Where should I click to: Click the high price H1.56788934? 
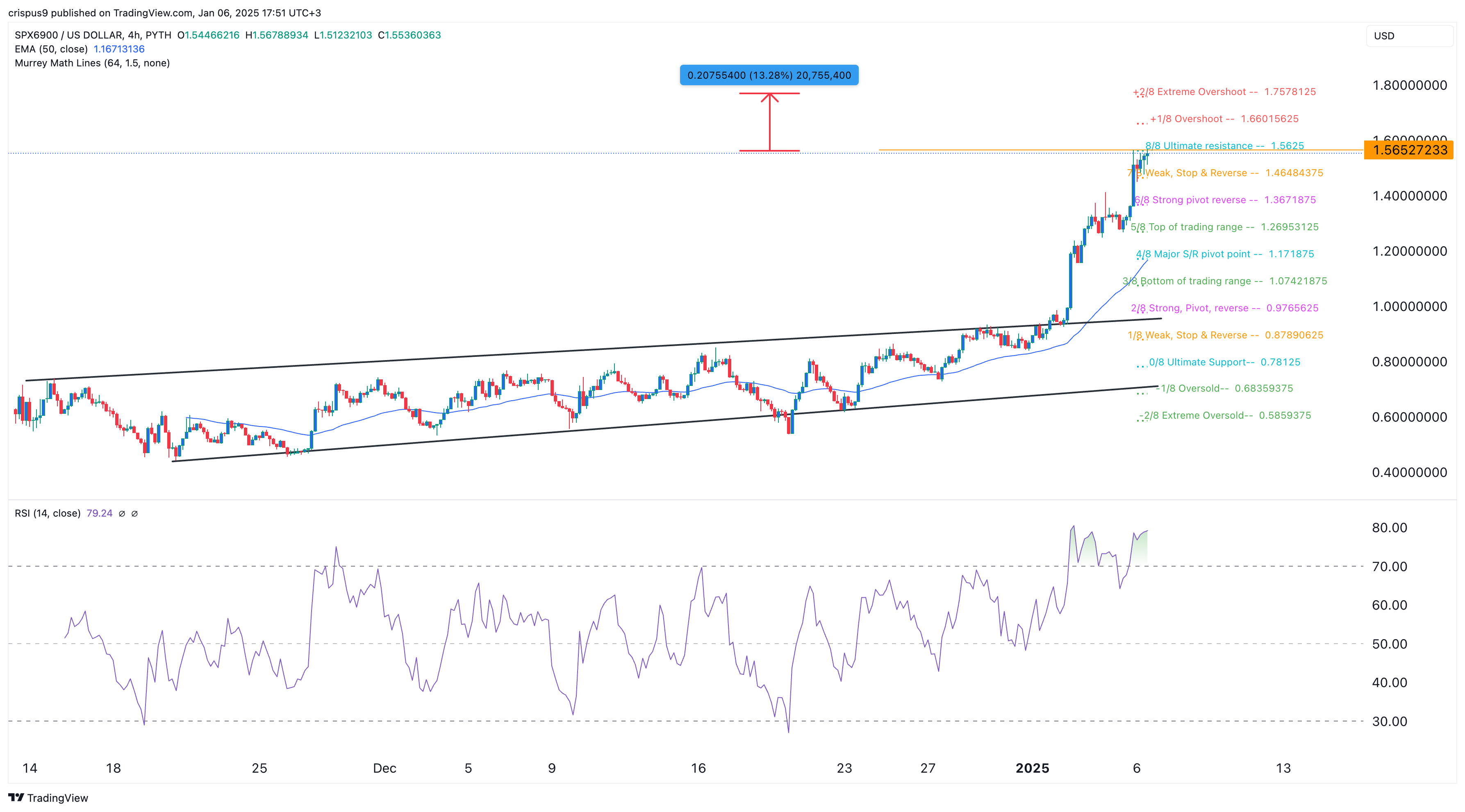pos(277,35)
